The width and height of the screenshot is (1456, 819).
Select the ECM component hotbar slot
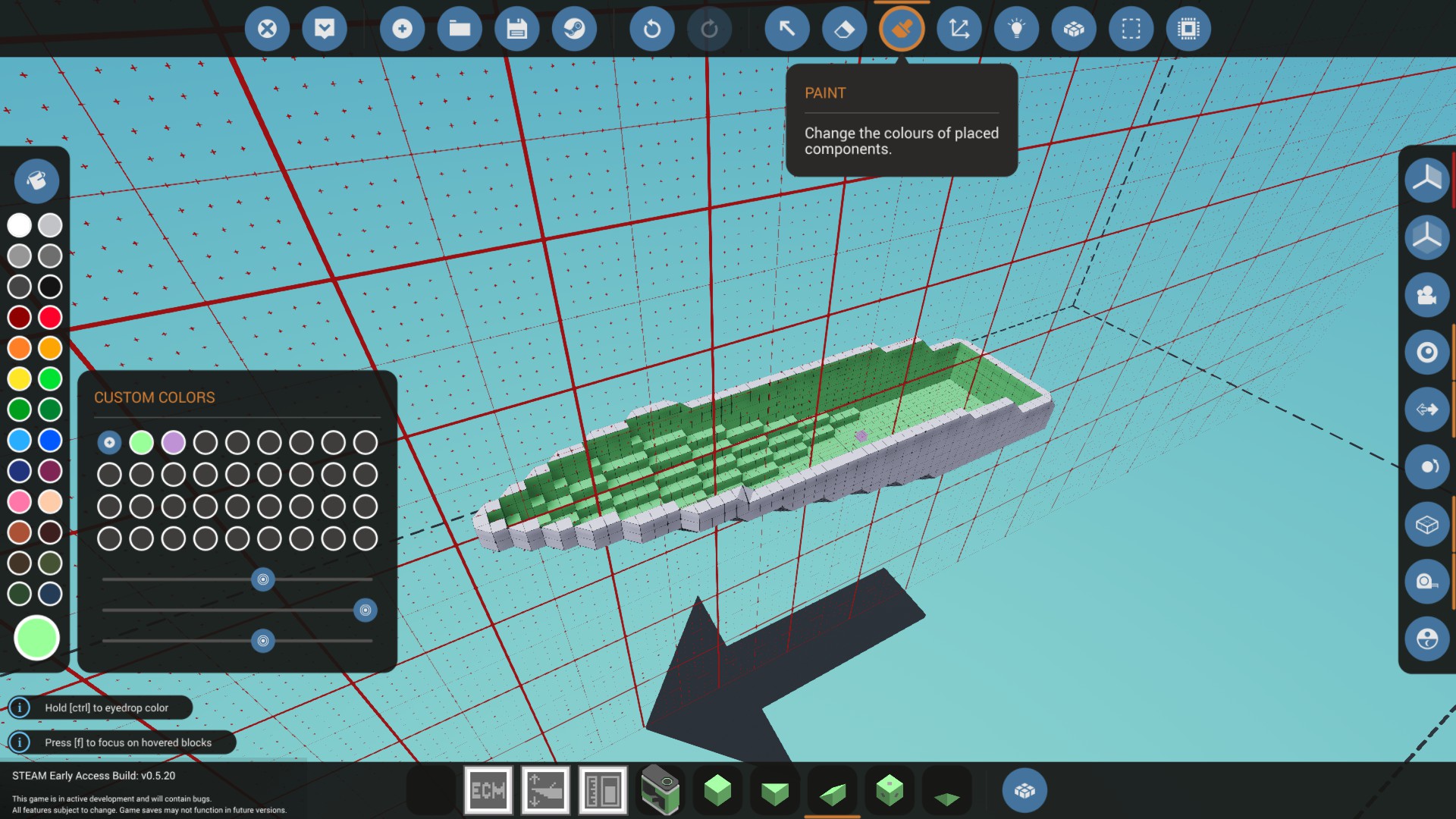488,791
